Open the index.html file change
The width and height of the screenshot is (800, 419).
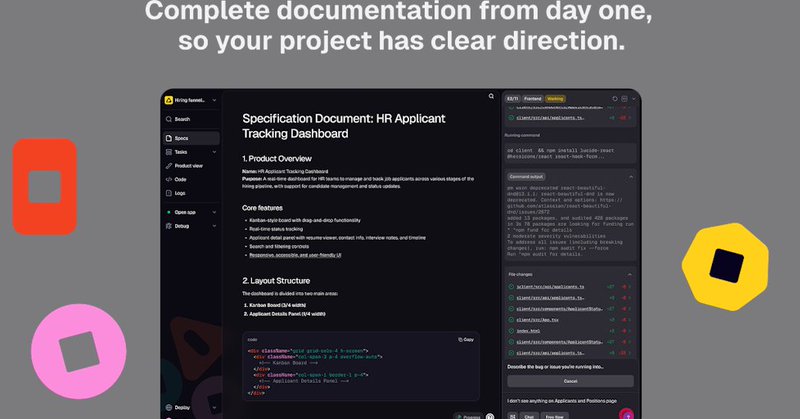(x=528, y=331)
